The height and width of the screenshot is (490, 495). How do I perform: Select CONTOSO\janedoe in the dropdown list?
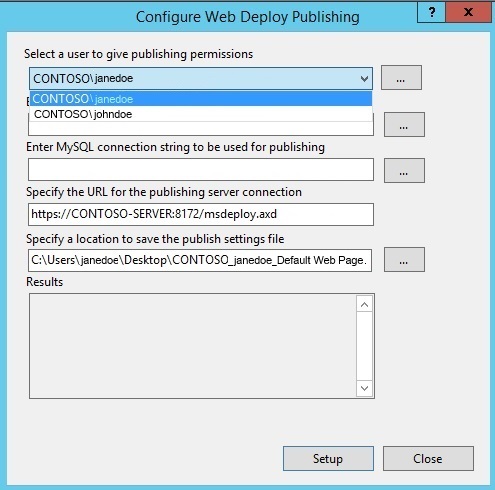pos(201,99)
